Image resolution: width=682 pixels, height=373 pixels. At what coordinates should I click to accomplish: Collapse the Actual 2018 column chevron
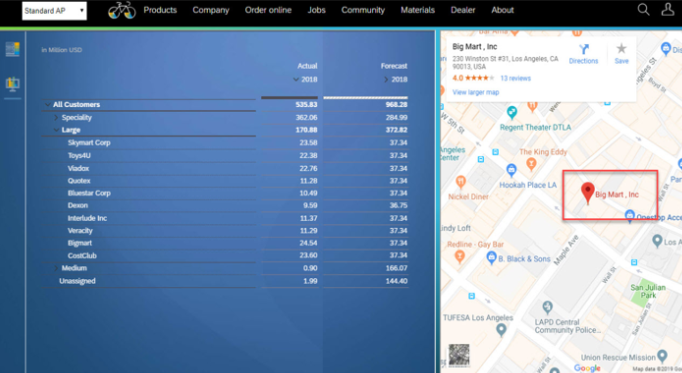(x=296, y=79)
